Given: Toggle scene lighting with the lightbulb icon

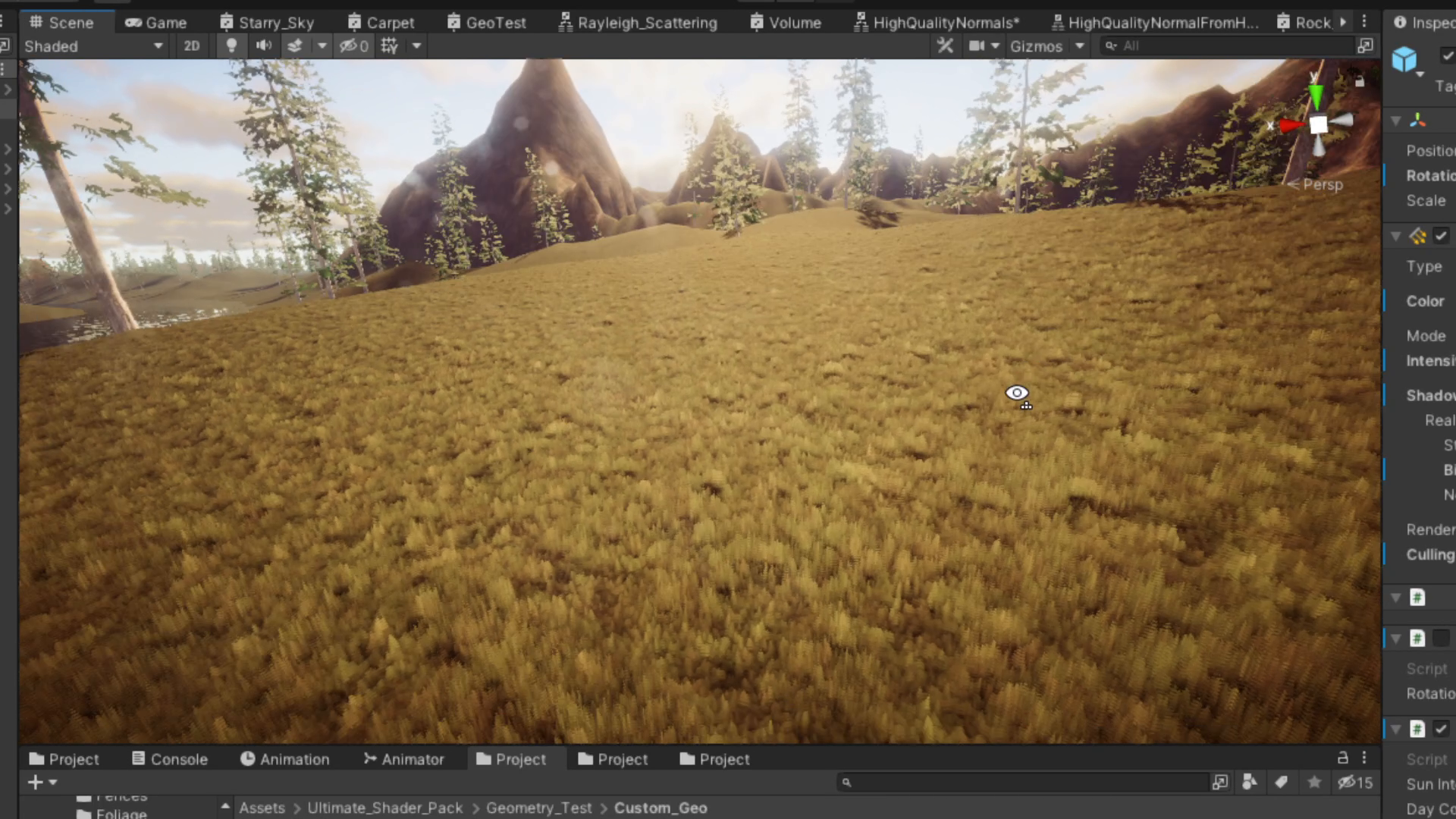Looking at the screenshot, I should coord(231,45).
